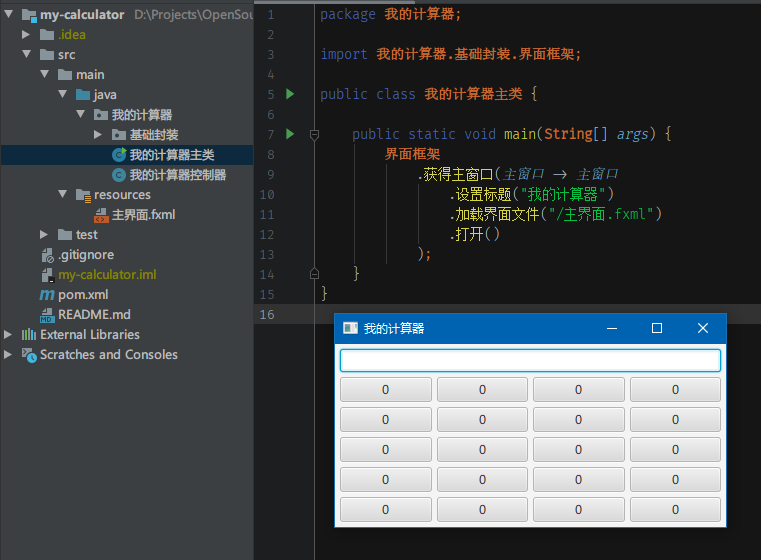
Task: Click the Scratches and Consoles icon
Action: pos(29,355)
